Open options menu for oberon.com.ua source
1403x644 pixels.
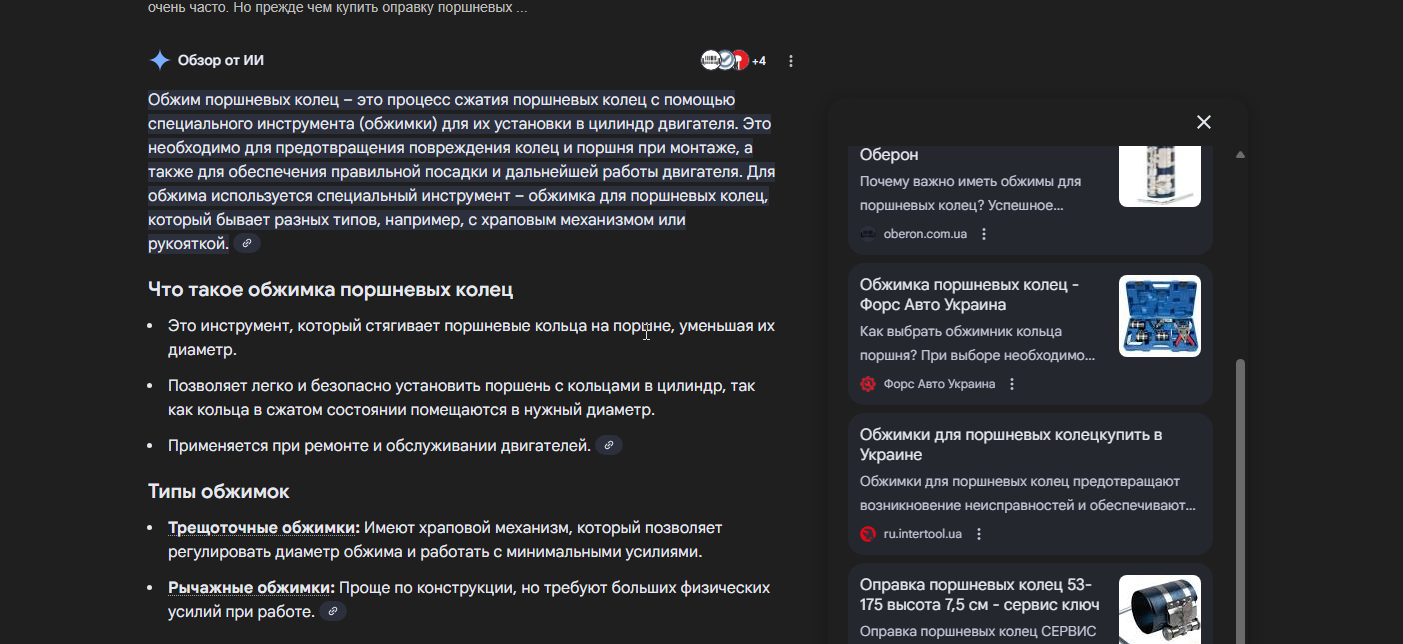click(x=984, y=234)
